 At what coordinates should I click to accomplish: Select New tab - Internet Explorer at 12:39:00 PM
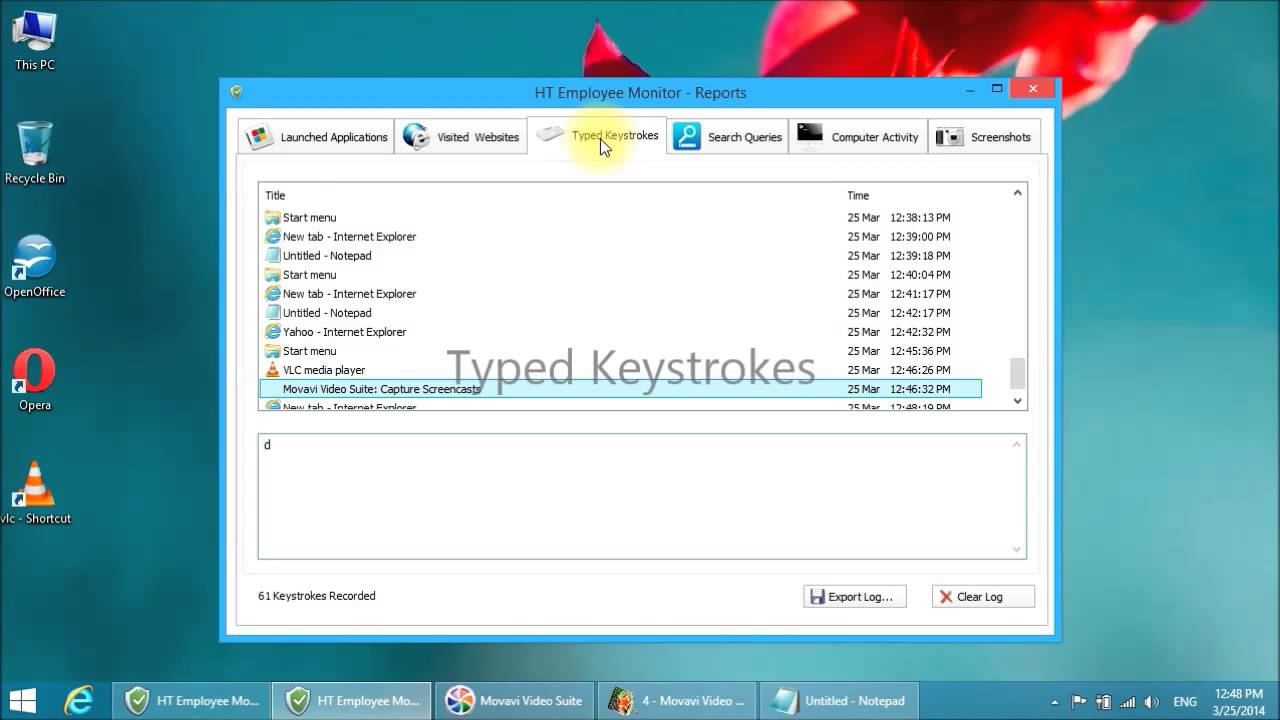[620, 236]
